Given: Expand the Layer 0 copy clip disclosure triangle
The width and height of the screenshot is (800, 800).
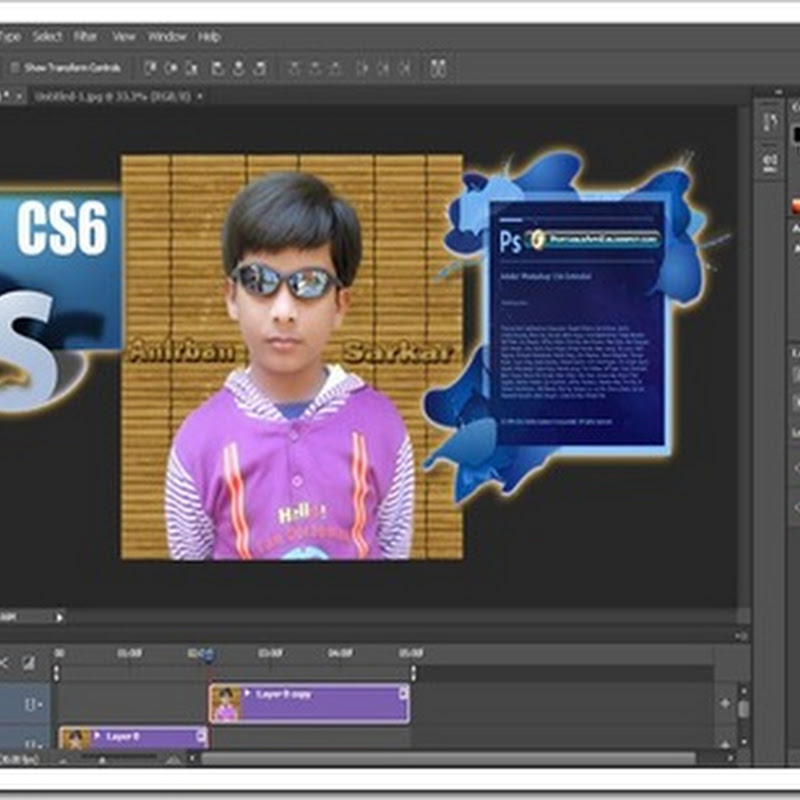Looking at the screenshot, I should (x=248, y=692).
